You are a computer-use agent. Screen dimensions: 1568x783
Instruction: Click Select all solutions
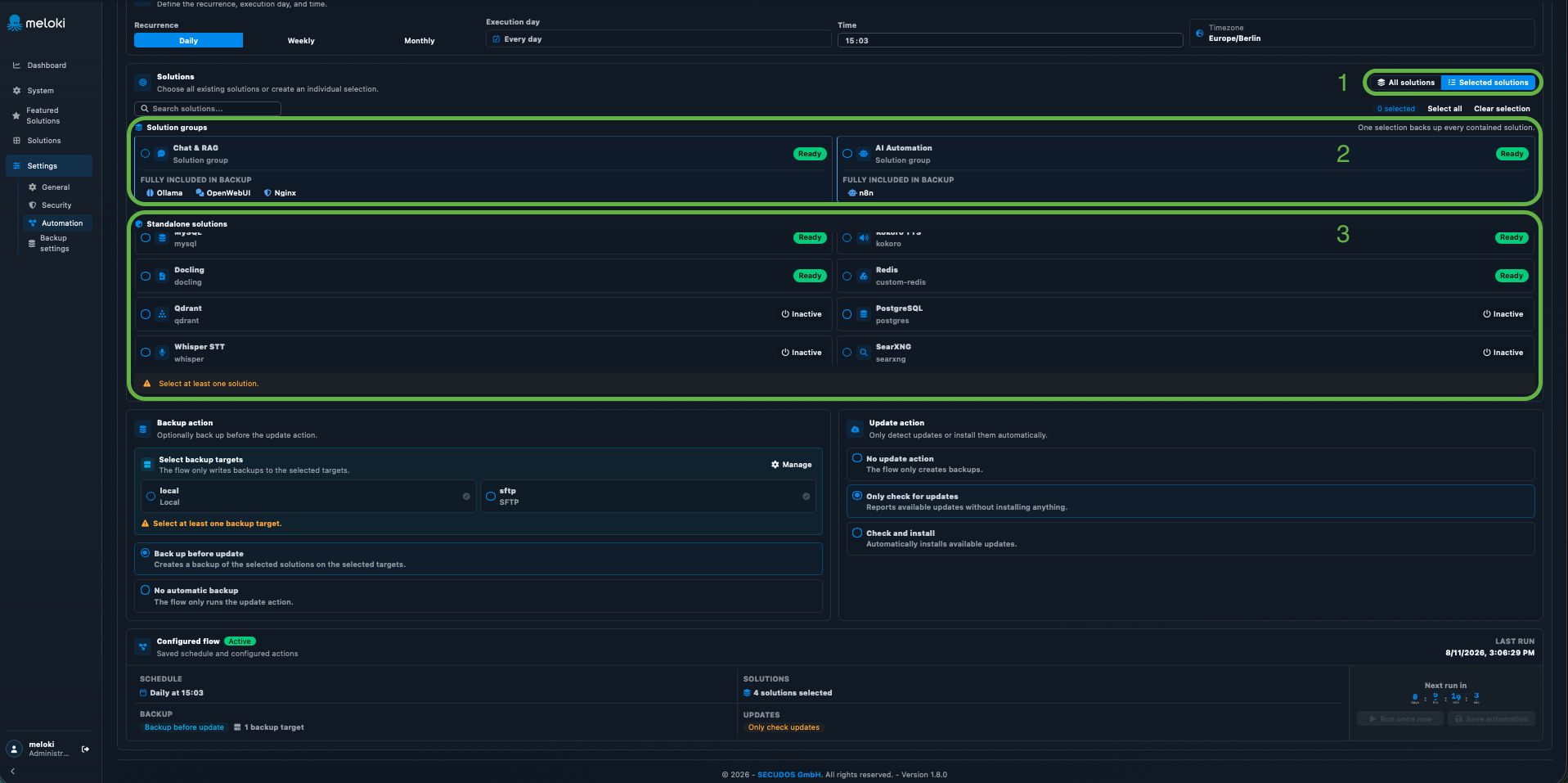tap(1444, 109)
